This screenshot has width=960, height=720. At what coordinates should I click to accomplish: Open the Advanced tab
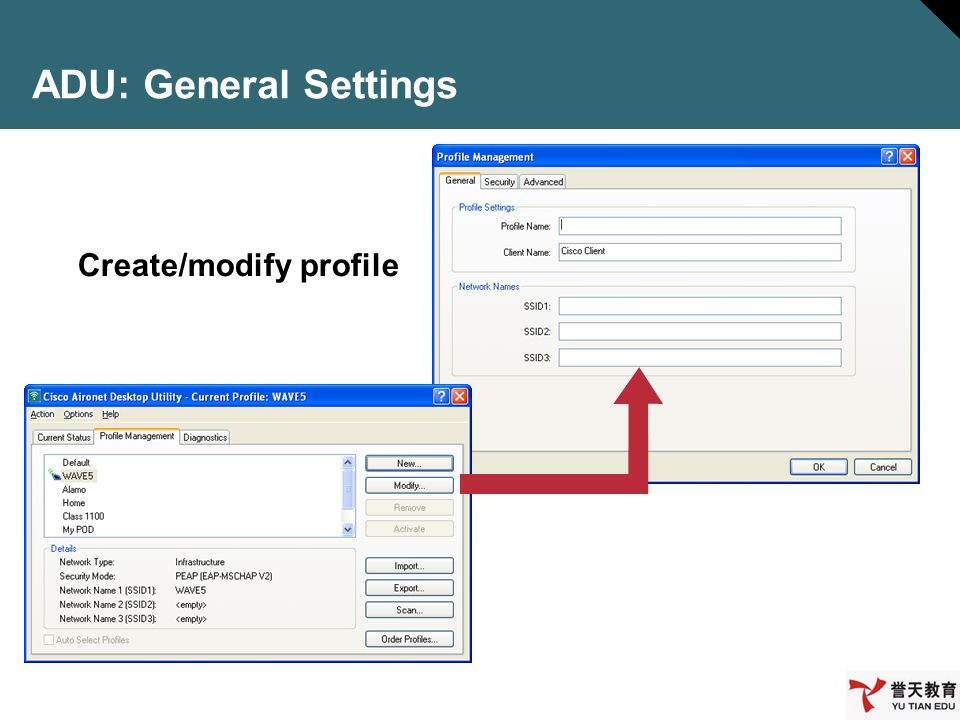pos(543,182)
